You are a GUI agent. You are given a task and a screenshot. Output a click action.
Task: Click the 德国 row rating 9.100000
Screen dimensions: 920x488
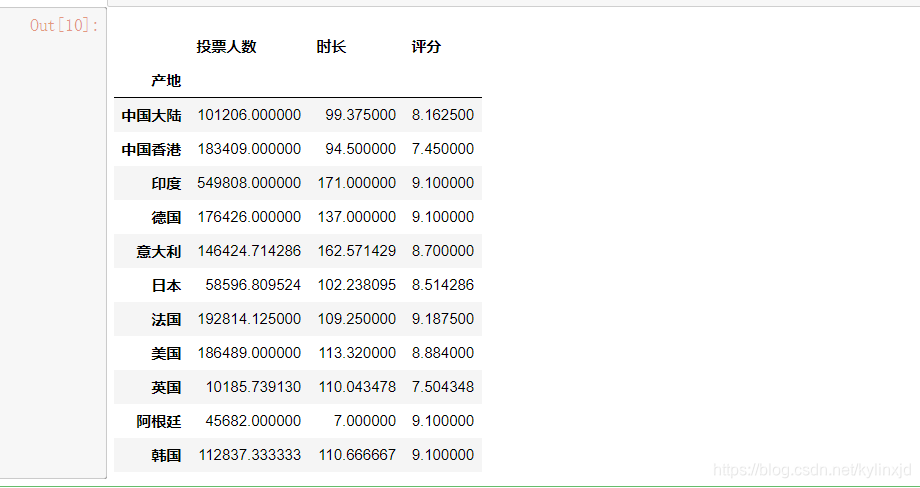(443, 217)
